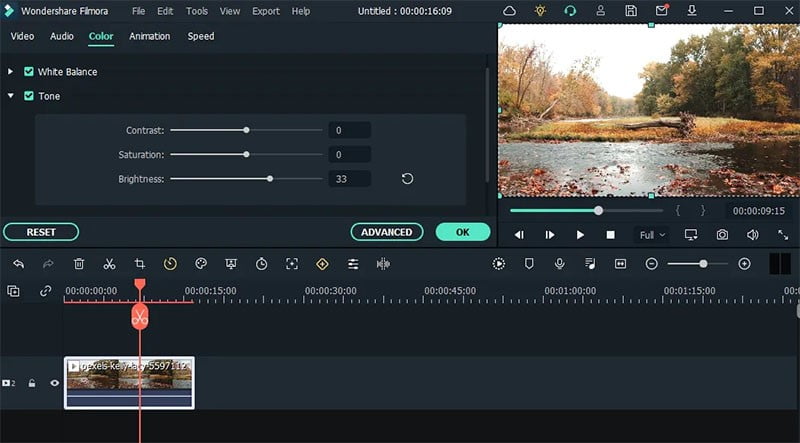800x443 pixels.
Task: Delete clip with trash icon
Action: click(x=79, y=264)
